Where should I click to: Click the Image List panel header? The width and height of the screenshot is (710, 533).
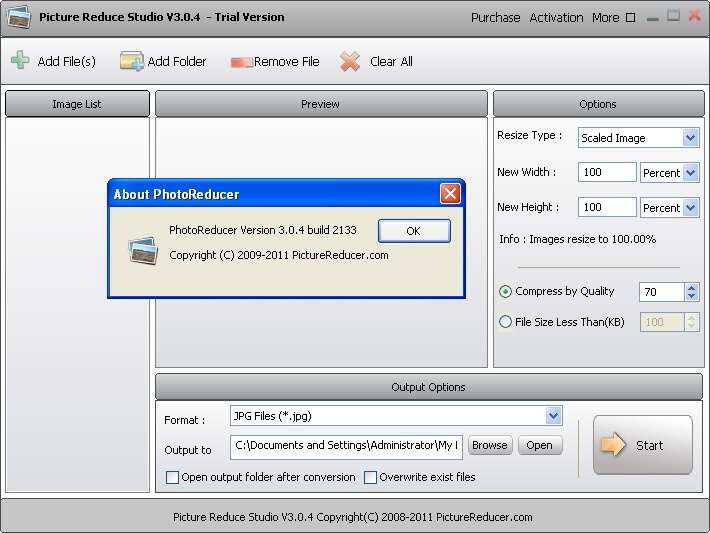(77, 104)
